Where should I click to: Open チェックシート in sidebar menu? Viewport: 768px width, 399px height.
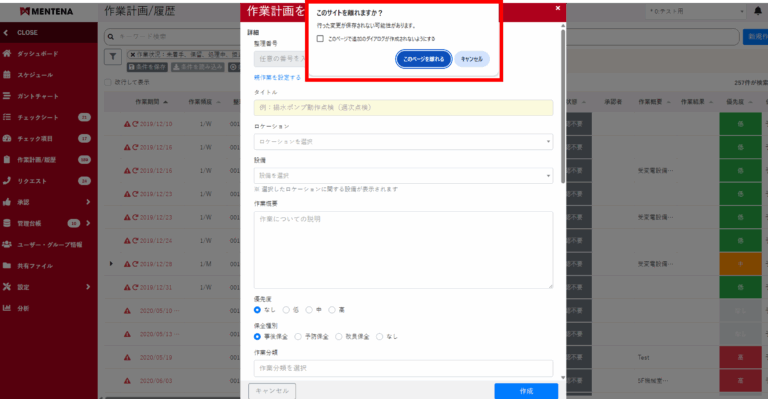tap(48, 117)
